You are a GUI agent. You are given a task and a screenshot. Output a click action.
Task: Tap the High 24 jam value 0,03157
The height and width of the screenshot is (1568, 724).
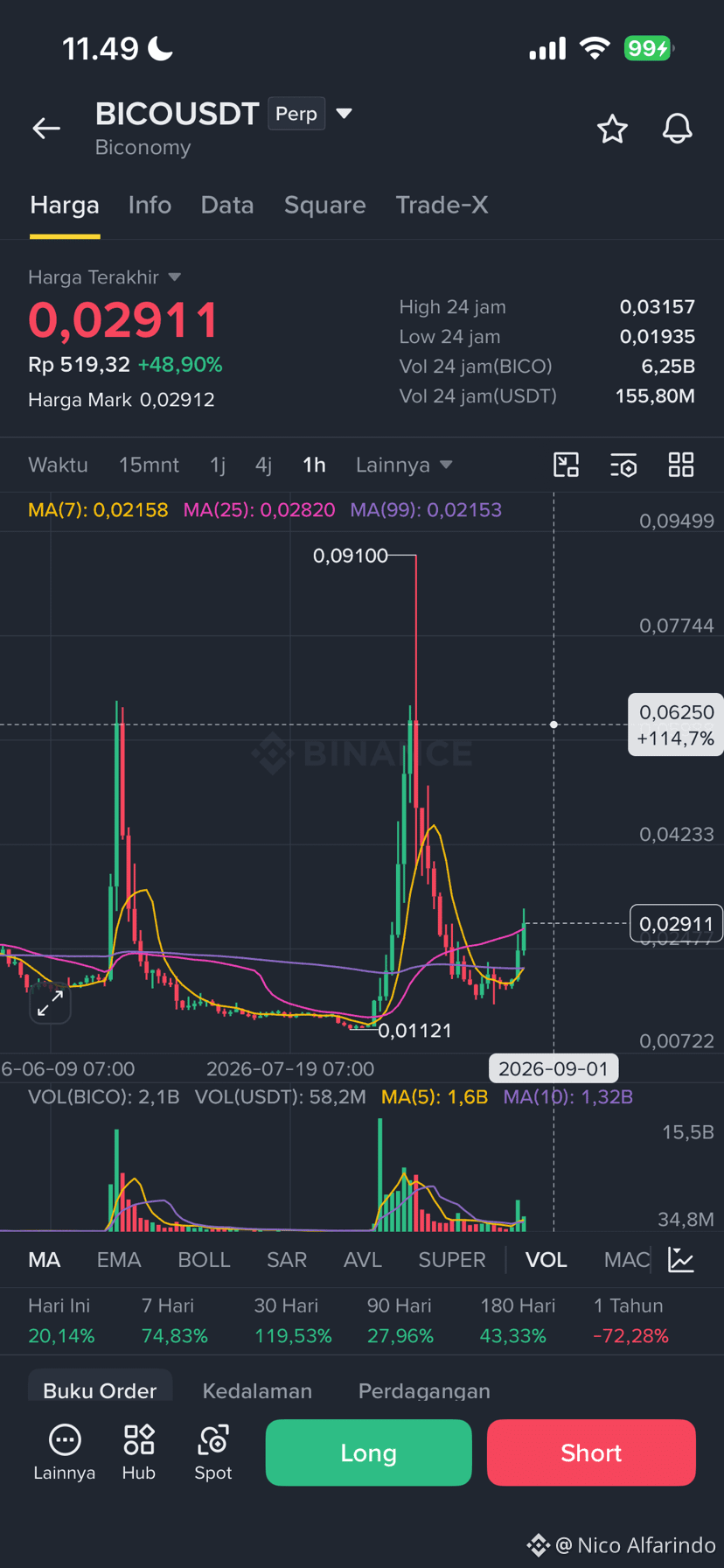pos(658,307)
